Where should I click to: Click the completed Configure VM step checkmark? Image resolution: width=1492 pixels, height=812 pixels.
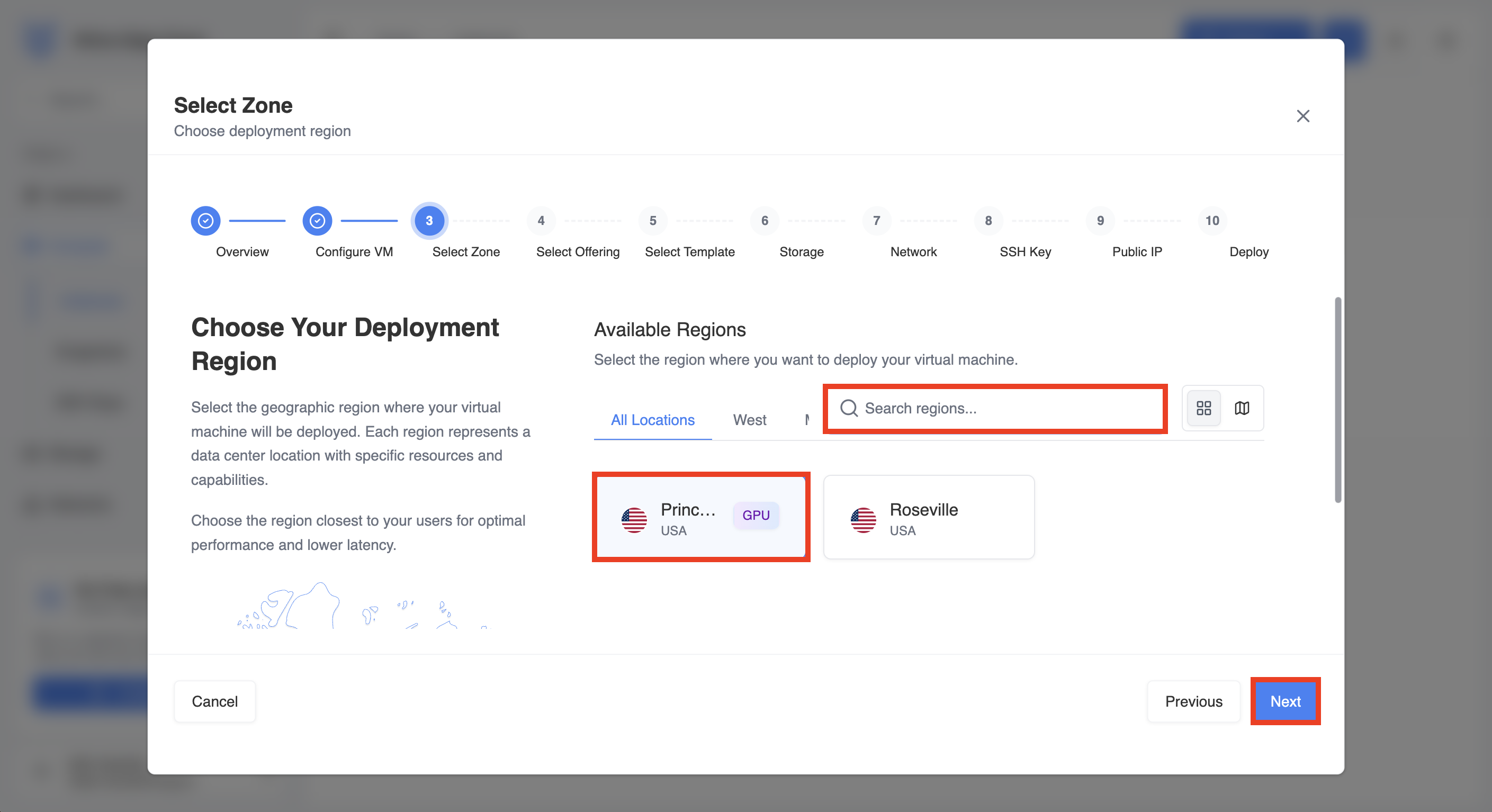click(x=317, y=221)
